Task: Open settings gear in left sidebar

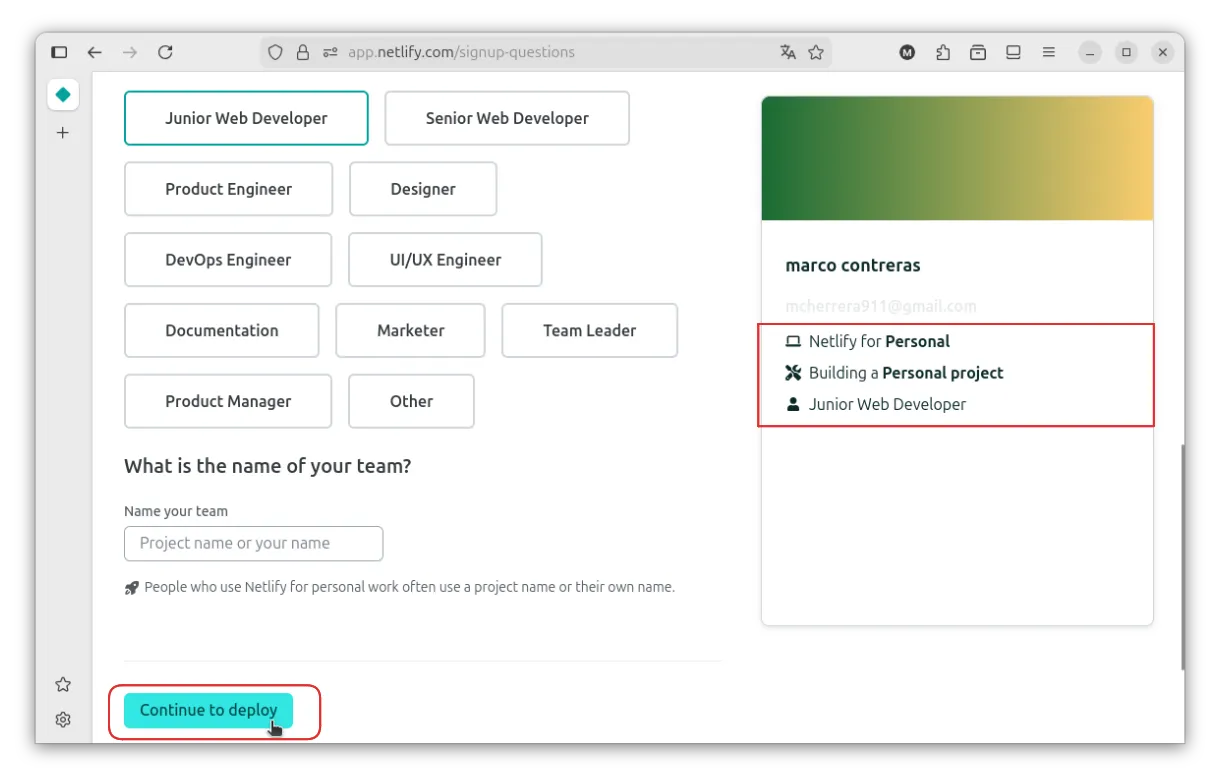Action: [62, 719]
